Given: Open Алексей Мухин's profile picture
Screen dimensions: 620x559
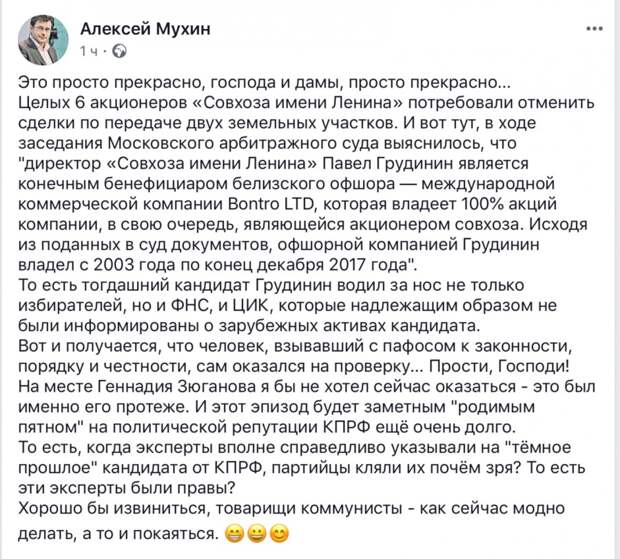Looking at the screenshot, I should tap(43, 40).
